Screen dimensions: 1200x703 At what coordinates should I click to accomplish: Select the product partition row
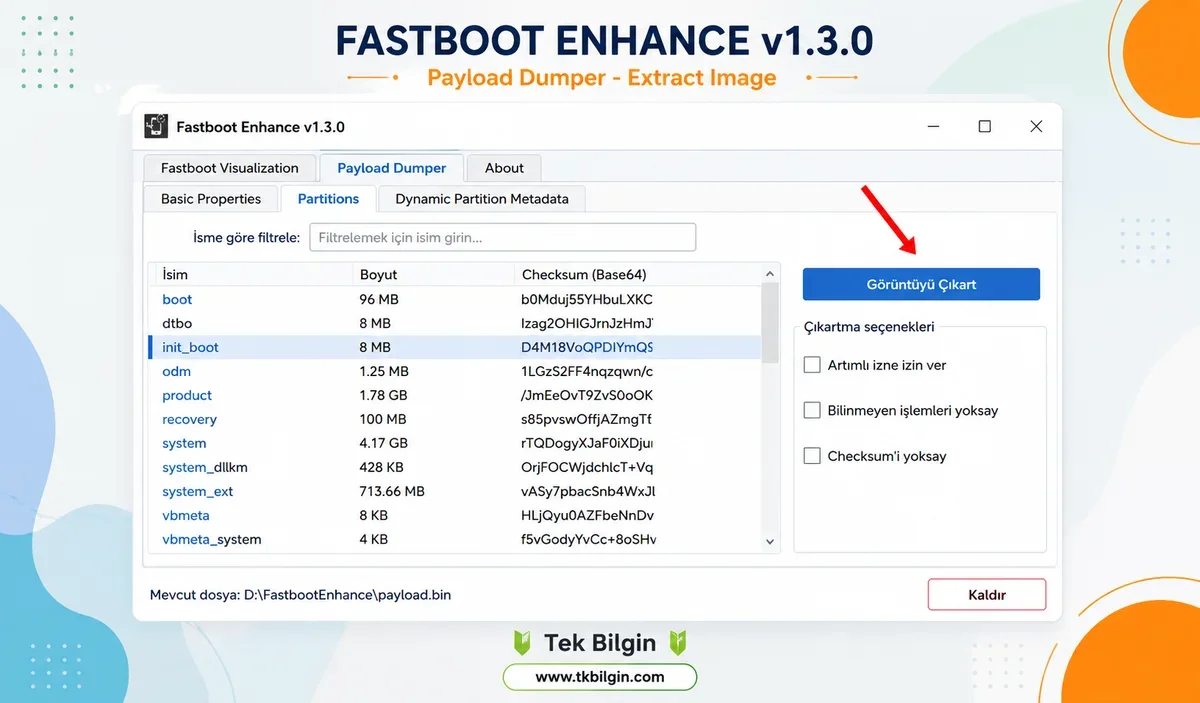[x=455, y=395]
